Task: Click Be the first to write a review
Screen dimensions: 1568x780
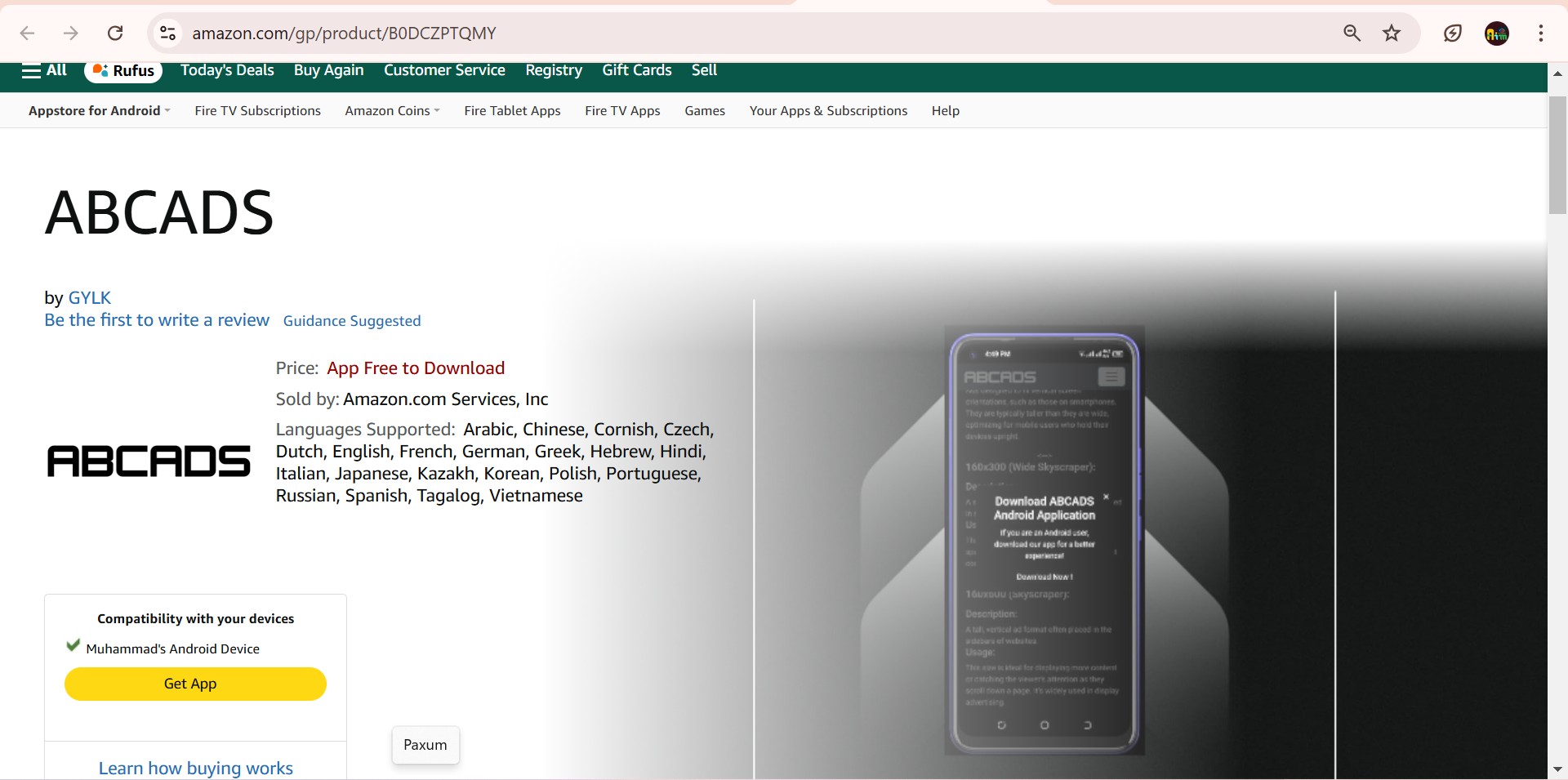Action: pos(157,320)
